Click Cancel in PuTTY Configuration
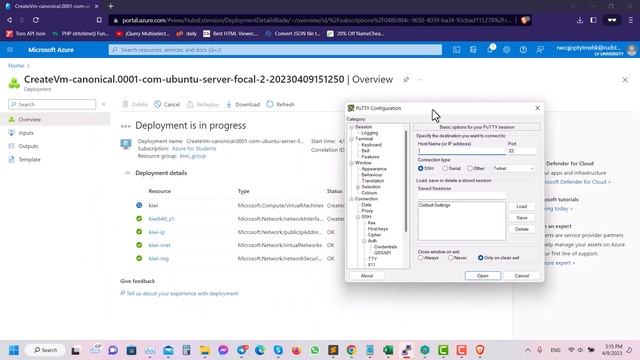 tap(522, 276)
